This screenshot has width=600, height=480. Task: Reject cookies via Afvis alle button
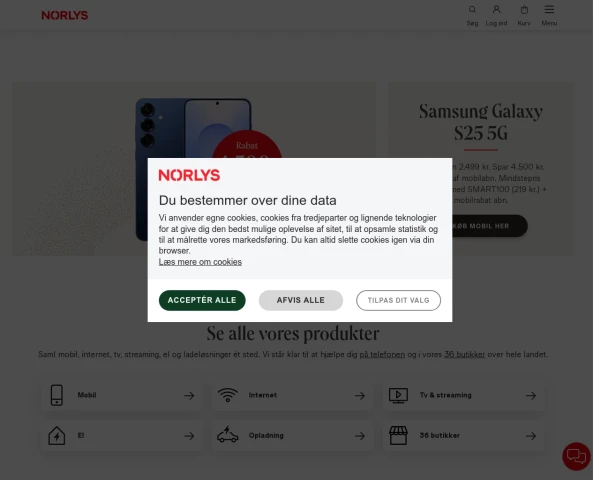[301, 300]
